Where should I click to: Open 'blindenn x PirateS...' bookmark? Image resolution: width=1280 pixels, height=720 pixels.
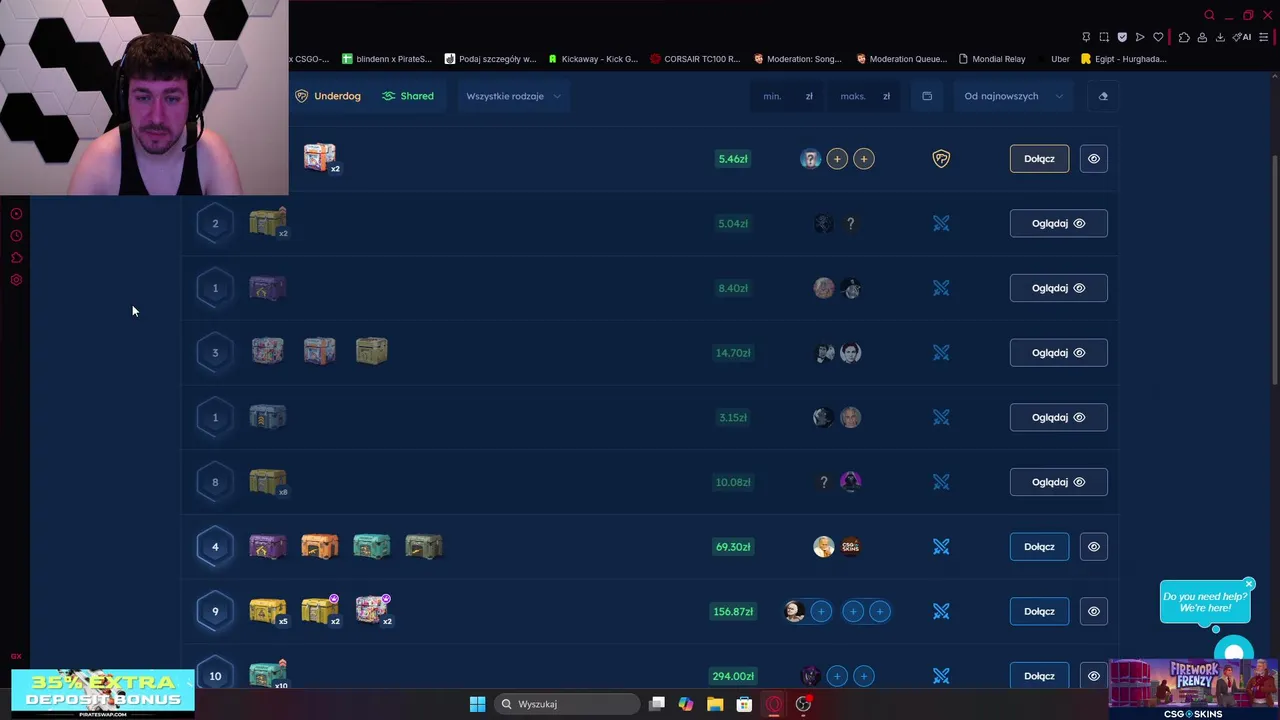click(387, 59)
